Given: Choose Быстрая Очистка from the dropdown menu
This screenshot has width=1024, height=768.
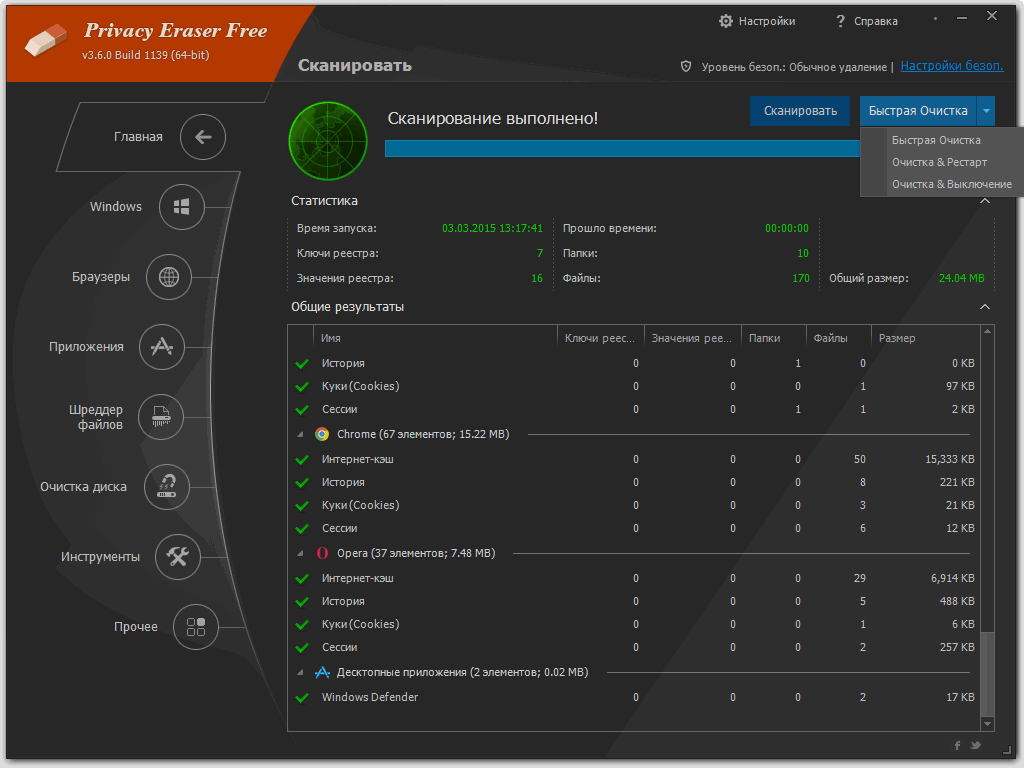Looking at the screenshot, I should point(936,140).
